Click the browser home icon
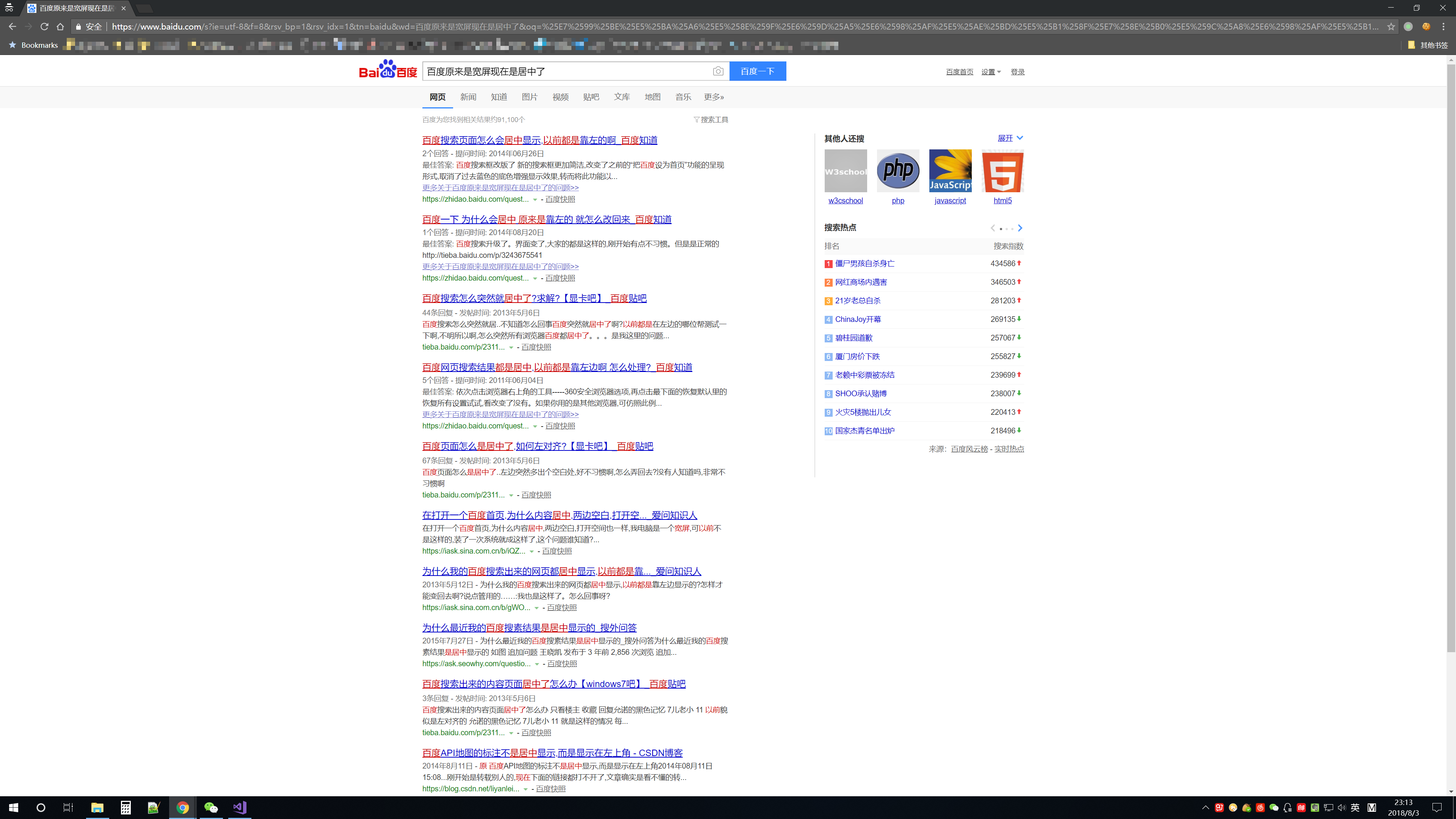1456x819 pixels. (61, 27)
